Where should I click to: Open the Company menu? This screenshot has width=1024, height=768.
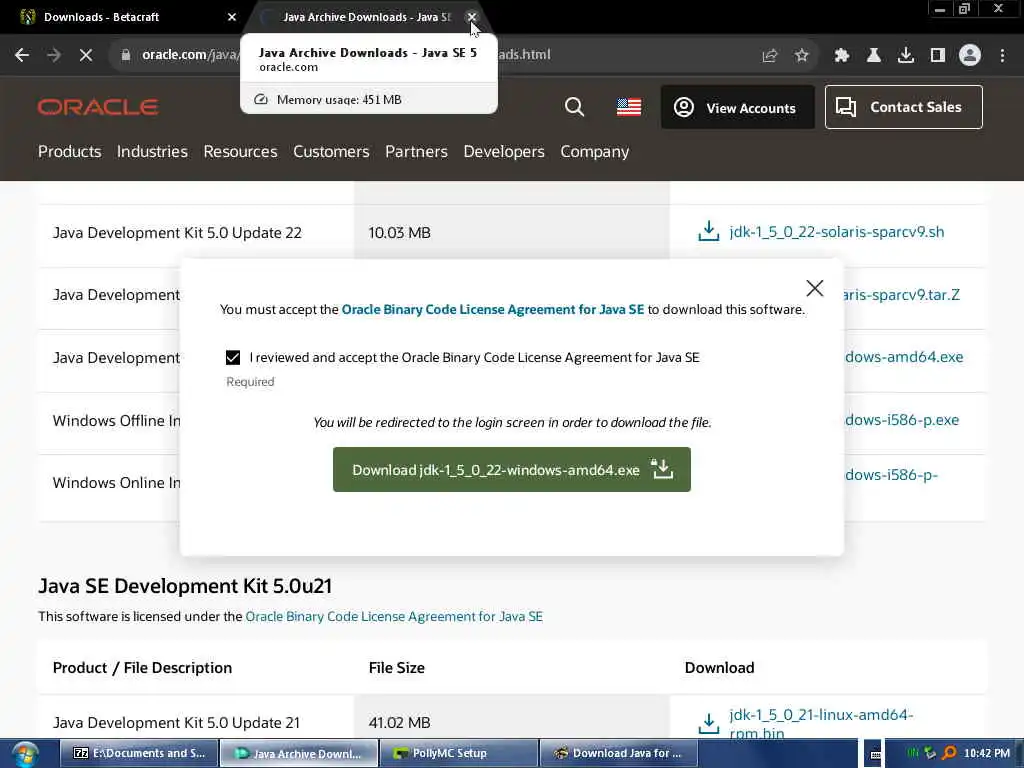594,152
